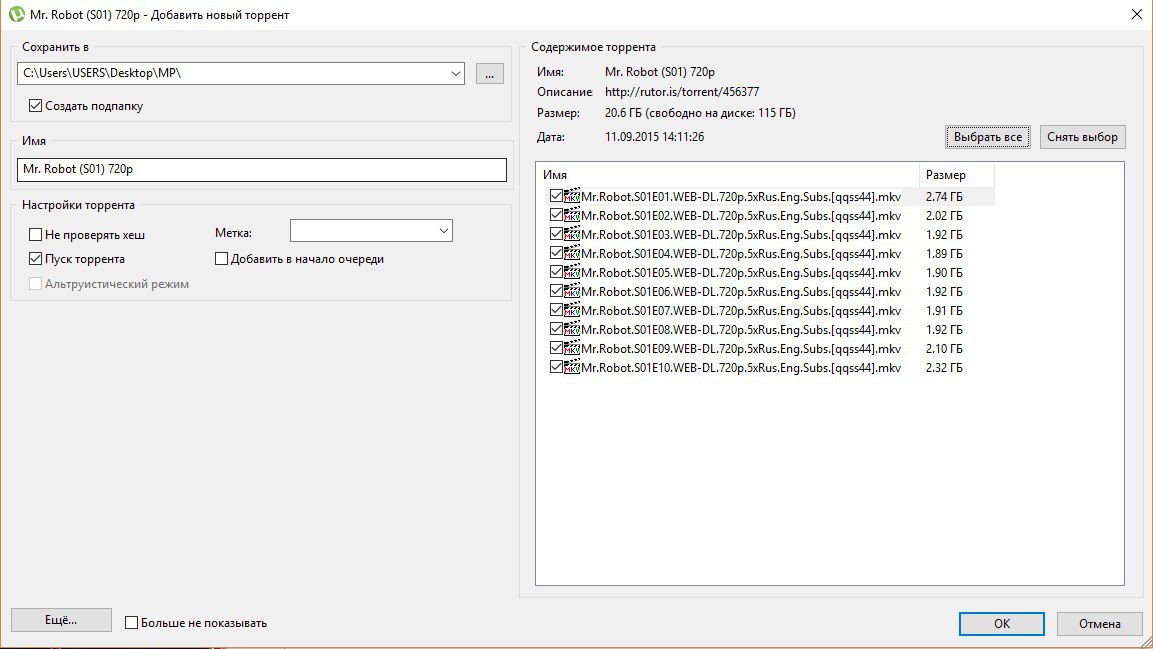Close the add torrent dialog window
1153x649 pixels.
tap(1136, 14)
